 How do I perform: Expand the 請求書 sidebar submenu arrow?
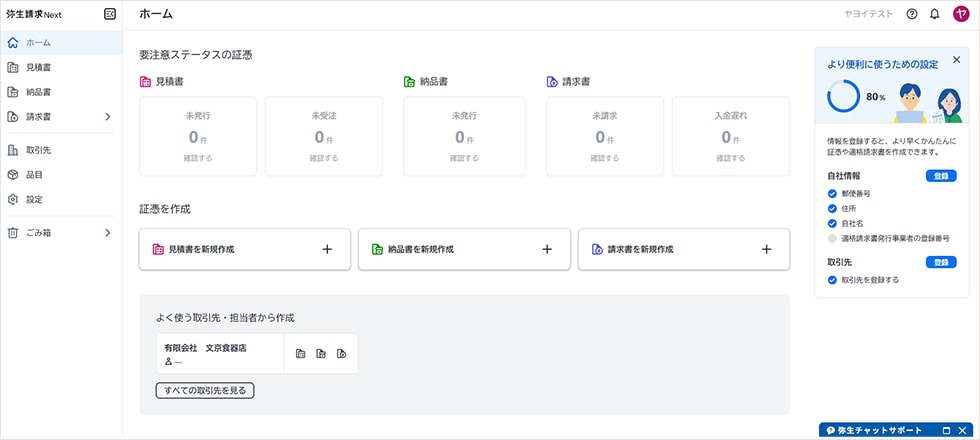[x=108, y=117]
